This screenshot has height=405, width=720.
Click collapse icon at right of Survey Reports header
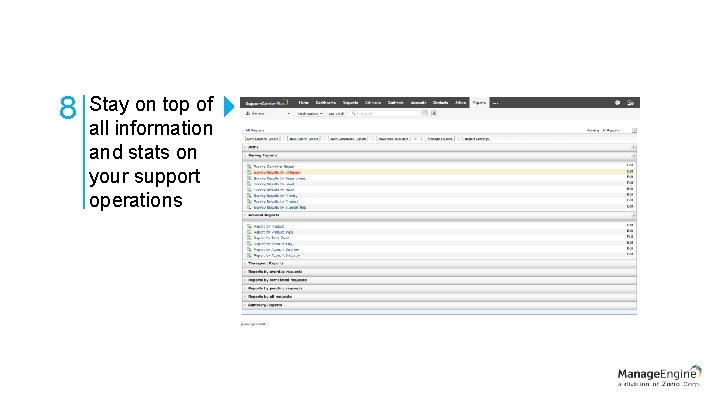point(634,156)
